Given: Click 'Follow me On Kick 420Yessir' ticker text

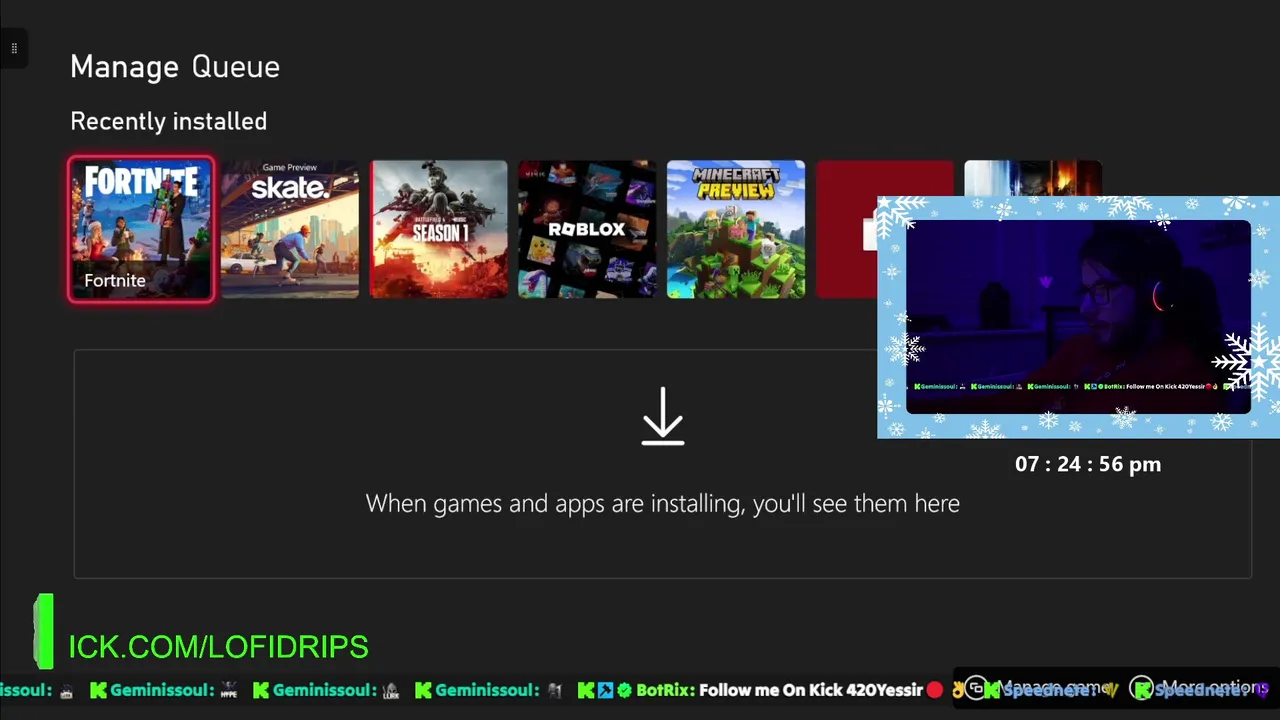Looking at the screenshot, I should click(809, 690).
